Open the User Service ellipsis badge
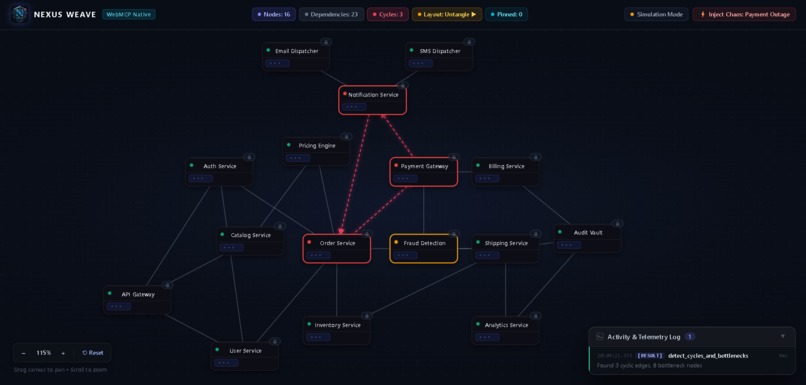 tap(226, 363)
